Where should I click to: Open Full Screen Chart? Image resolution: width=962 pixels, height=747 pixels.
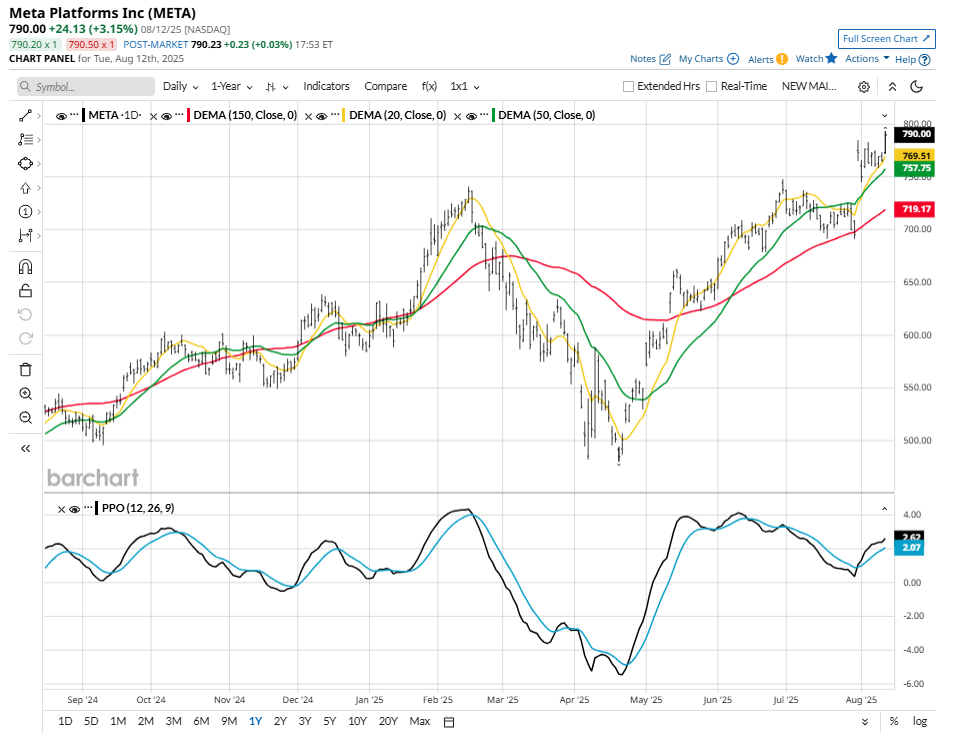[x=887, y=39]
